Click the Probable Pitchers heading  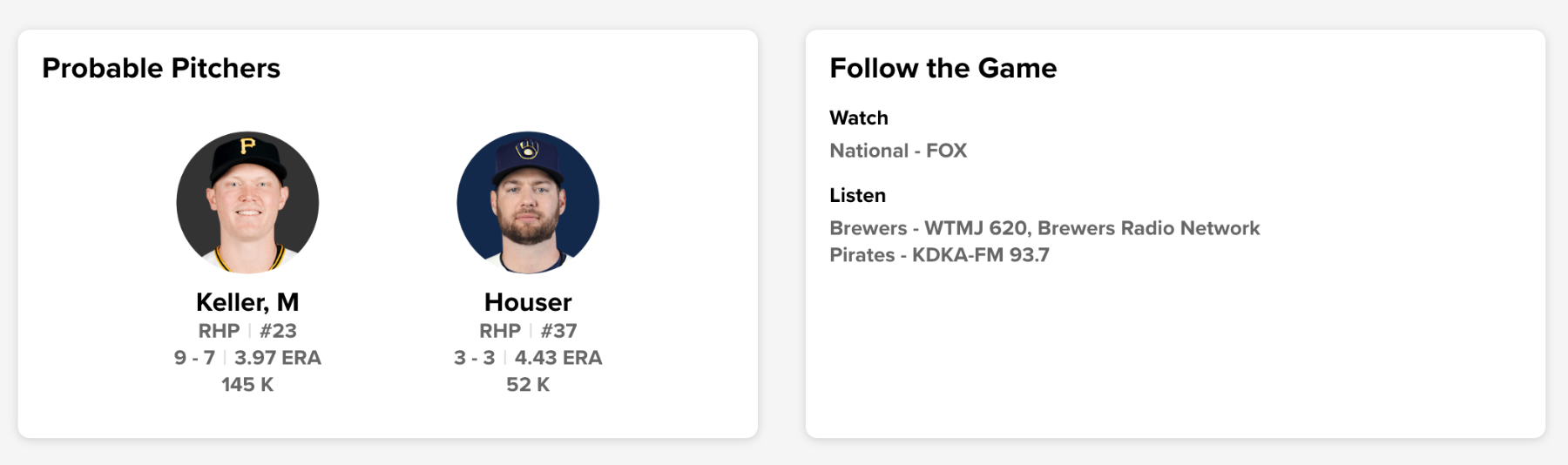point(161,68)
